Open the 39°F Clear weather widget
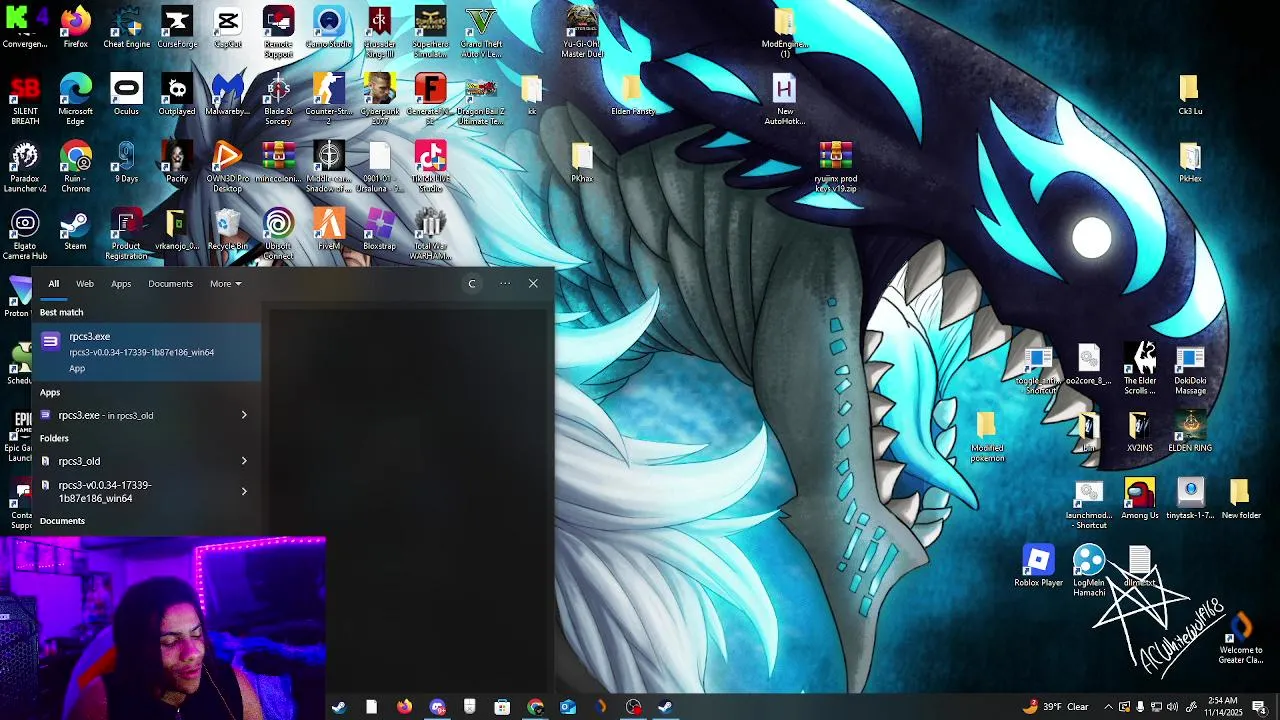1280x720 pixels. tap(1057, 707)
